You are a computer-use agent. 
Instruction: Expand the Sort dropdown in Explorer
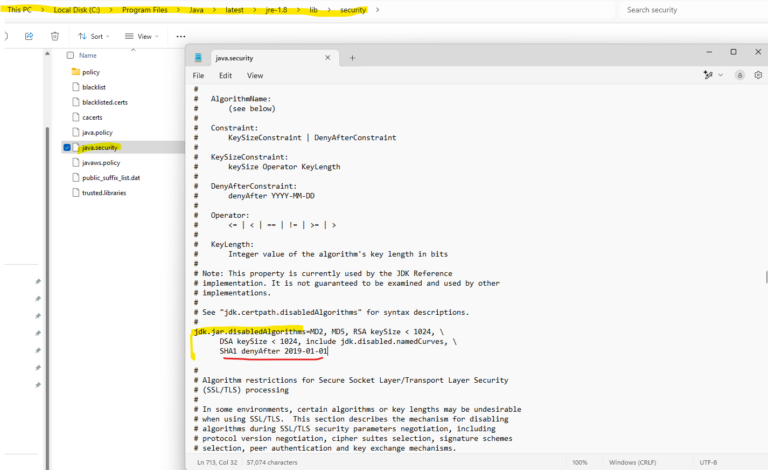click(94, 36)
